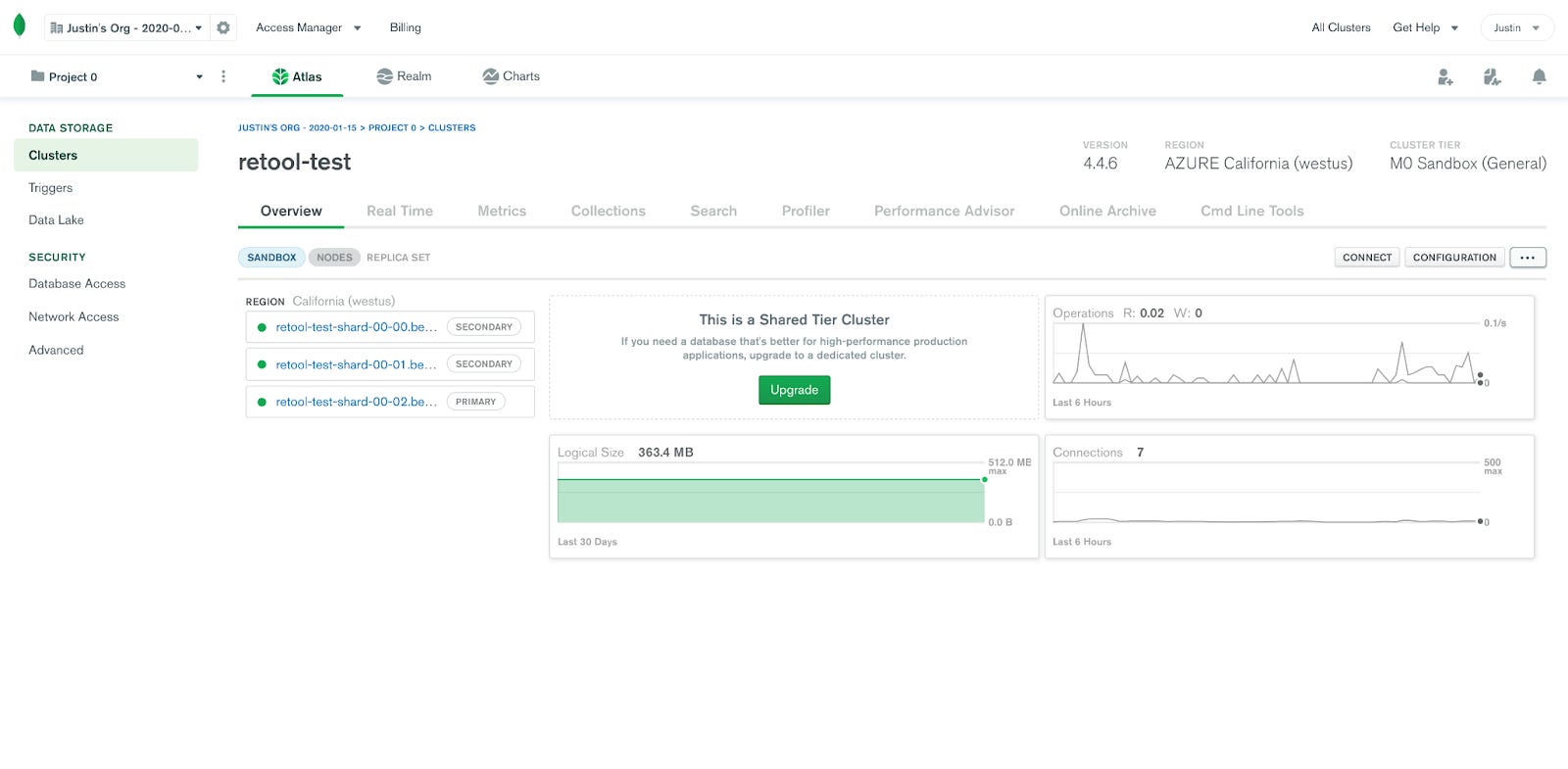This screenshot has width=1568, height=769.
Task: Click the REPLICA SET label
Action: click(x=399, y=258)
